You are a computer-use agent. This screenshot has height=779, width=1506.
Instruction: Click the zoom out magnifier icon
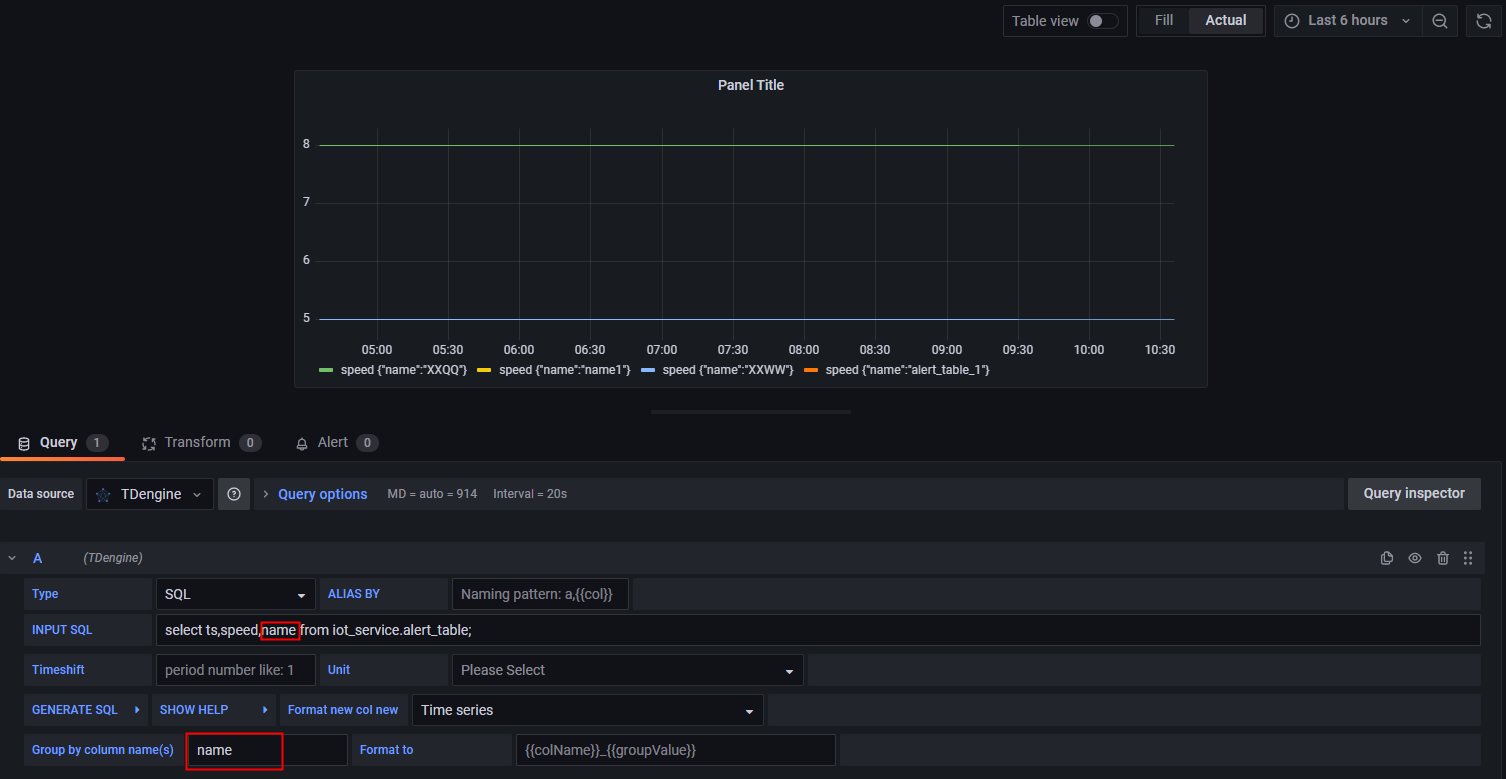(1440, 20)
